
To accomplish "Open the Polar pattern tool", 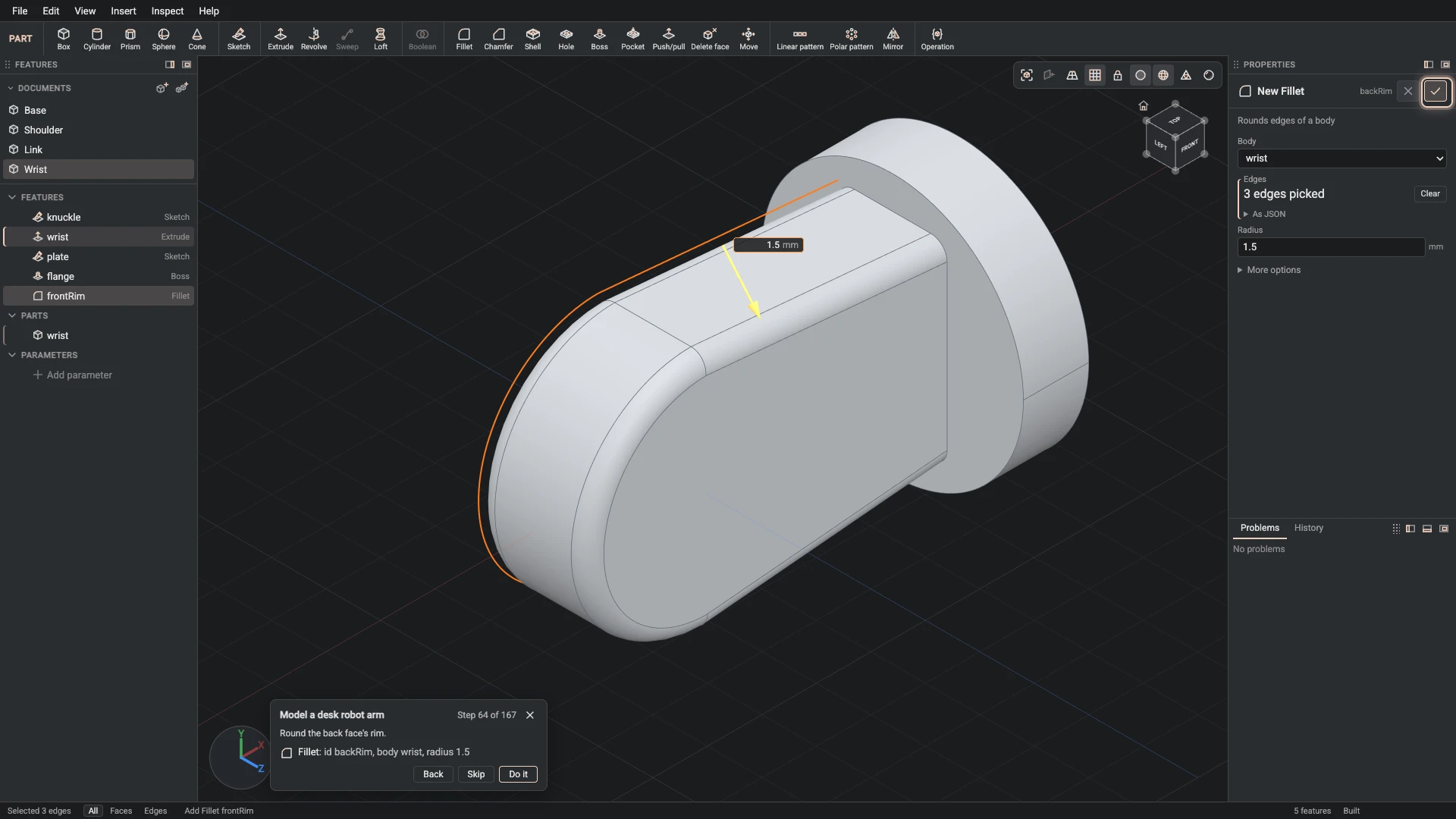I will 852,39.
